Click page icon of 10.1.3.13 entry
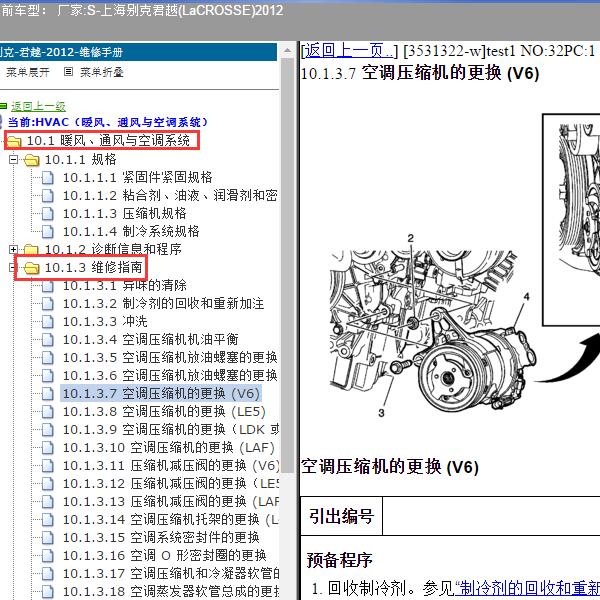The width and height of the screenshot is (600, 600). pos(47,502)
